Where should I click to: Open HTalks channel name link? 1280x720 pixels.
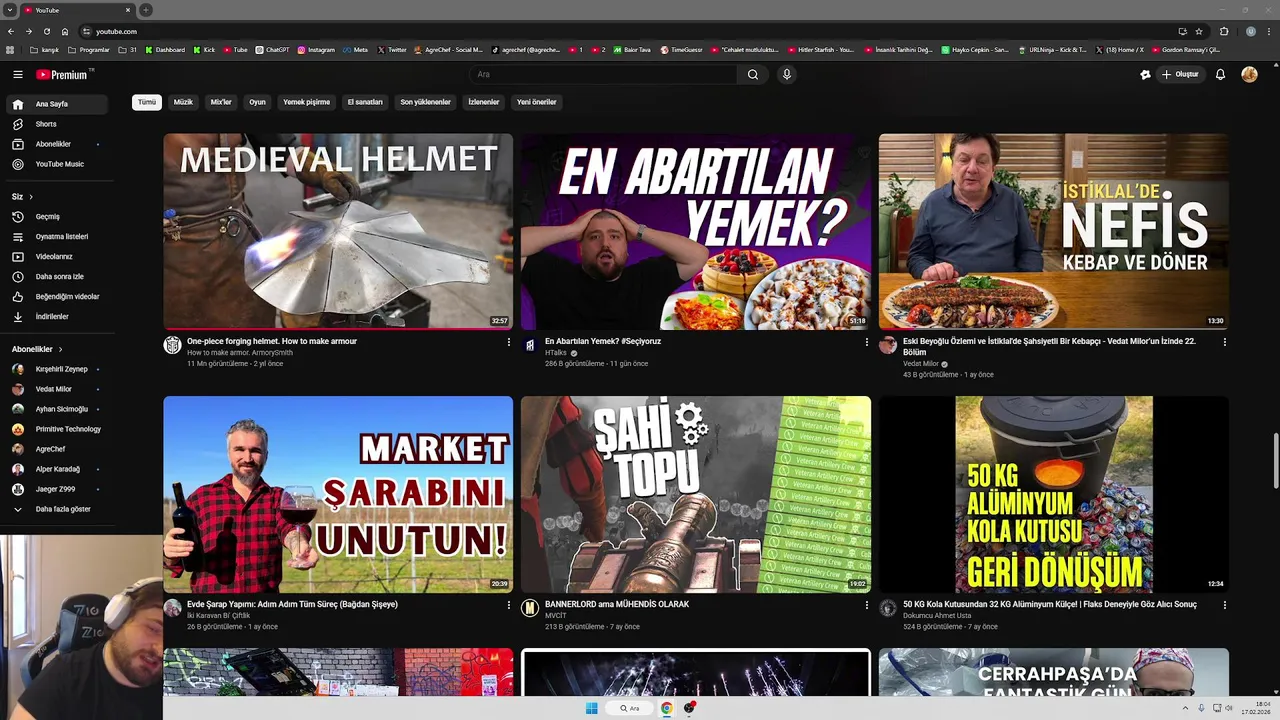click(556, 353)
